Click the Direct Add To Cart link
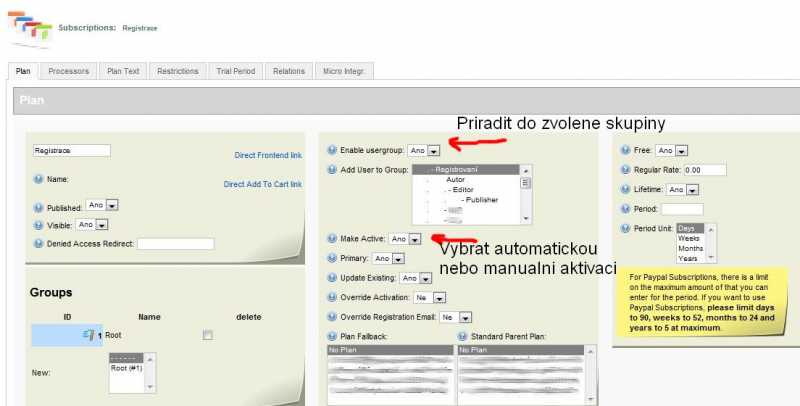The width and height of the screenshot is (800, 406). (262, 184)
